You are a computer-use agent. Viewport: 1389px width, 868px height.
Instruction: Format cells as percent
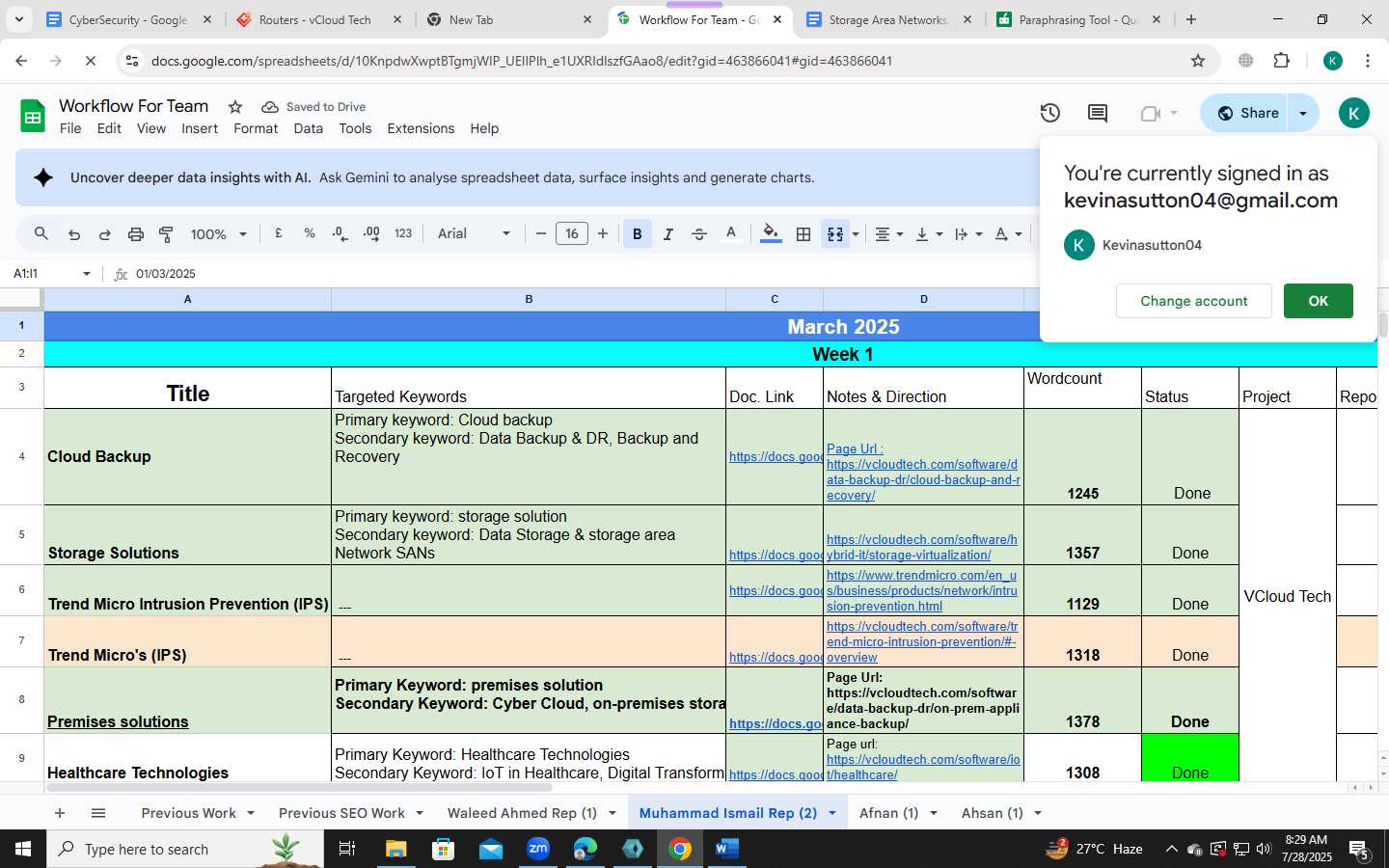[310, 233]
